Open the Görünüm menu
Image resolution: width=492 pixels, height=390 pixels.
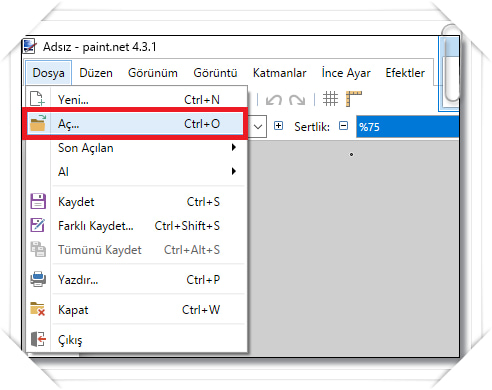click(153, 73)
